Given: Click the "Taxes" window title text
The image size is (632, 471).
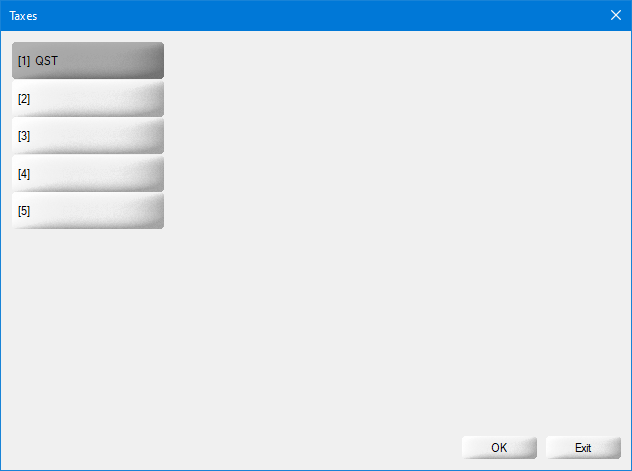Looking at the screenshot, I should coord(23,16).
